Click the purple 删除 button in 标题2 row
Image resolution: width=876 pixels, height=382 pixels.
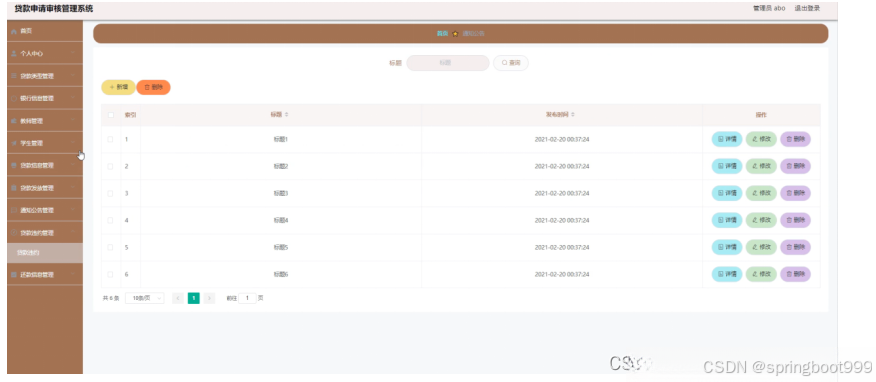(795, 166)
